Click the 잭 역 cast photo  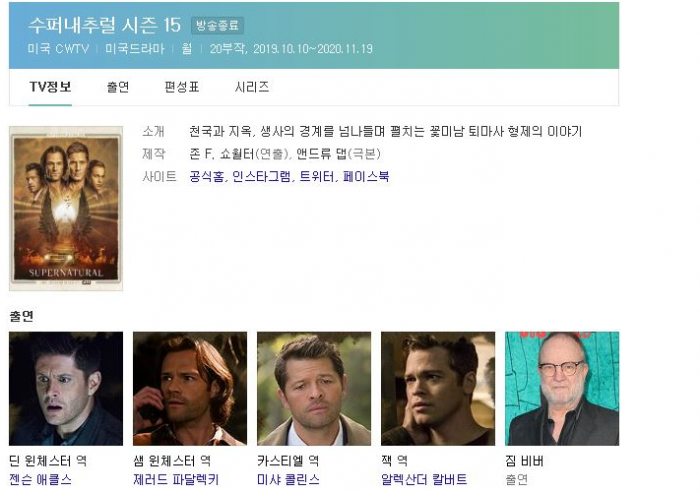(438, 389)
